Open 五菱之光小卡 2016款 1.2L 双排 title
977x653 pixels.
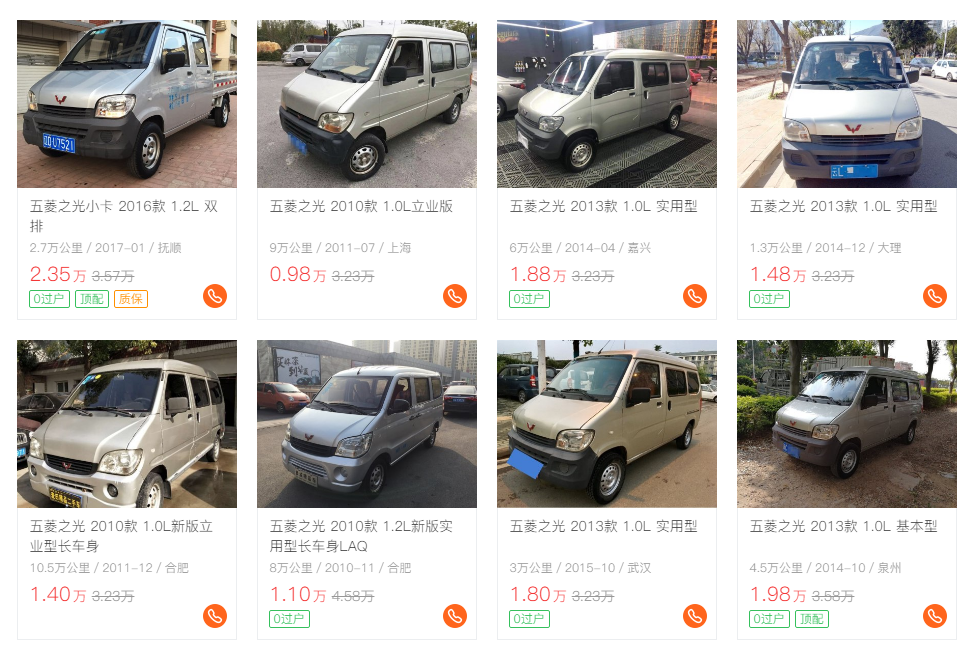pos(124,216)
